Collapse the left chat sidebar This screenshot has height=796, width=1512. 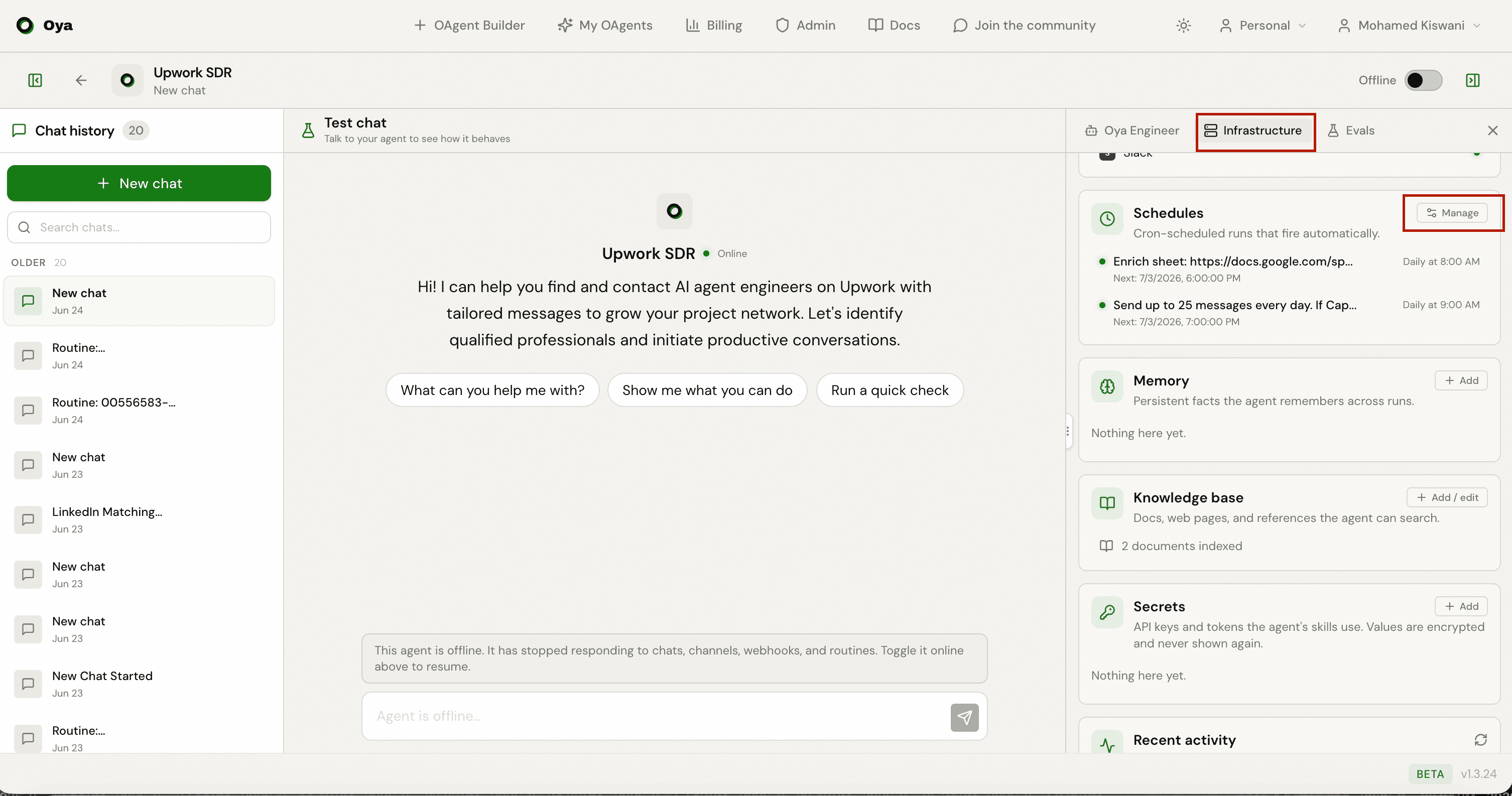pyautogui.click(x=35, y=80)
